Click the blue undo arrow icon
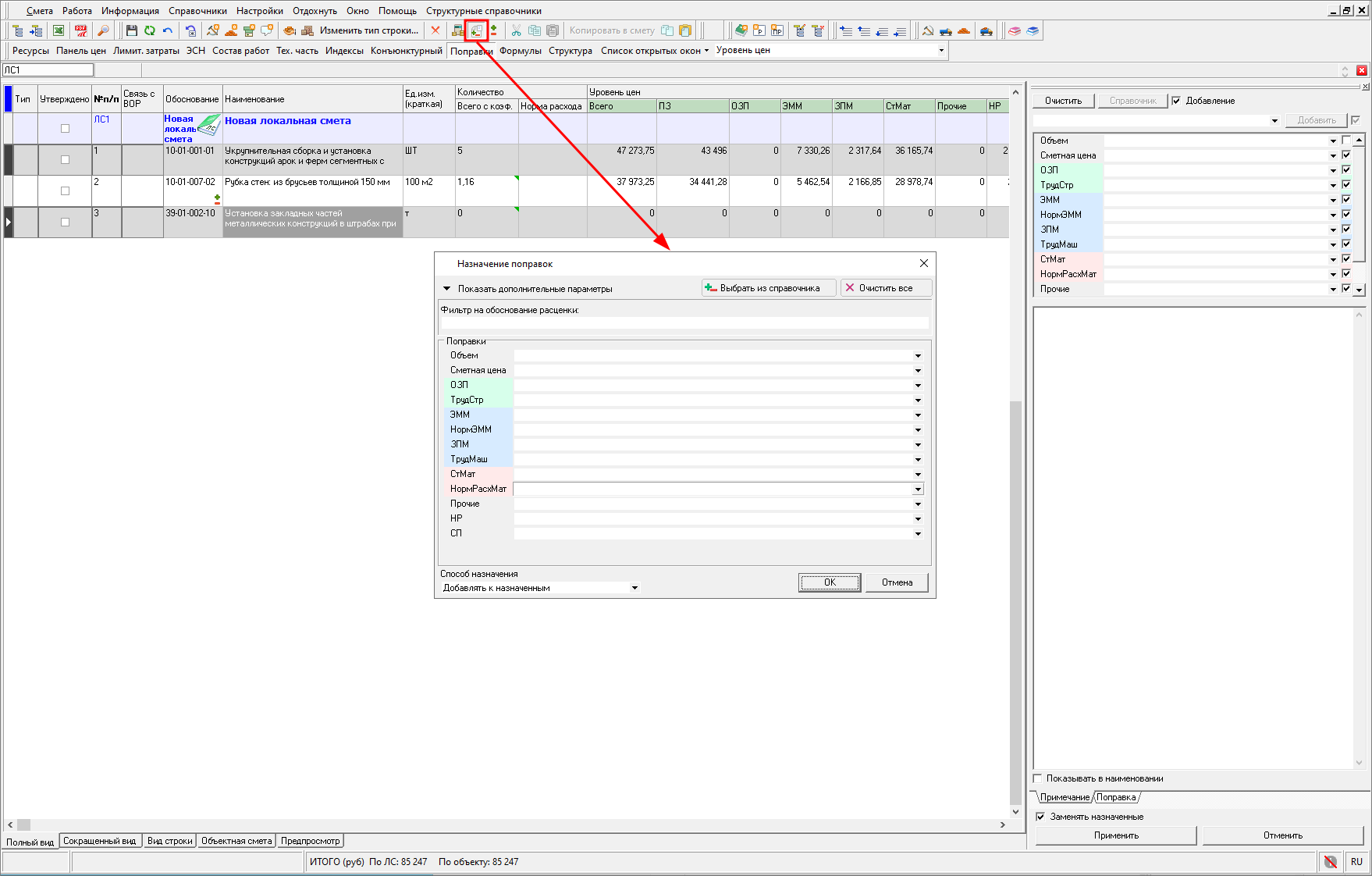This screenshot has width=1372, height=876. coord(168,31)
